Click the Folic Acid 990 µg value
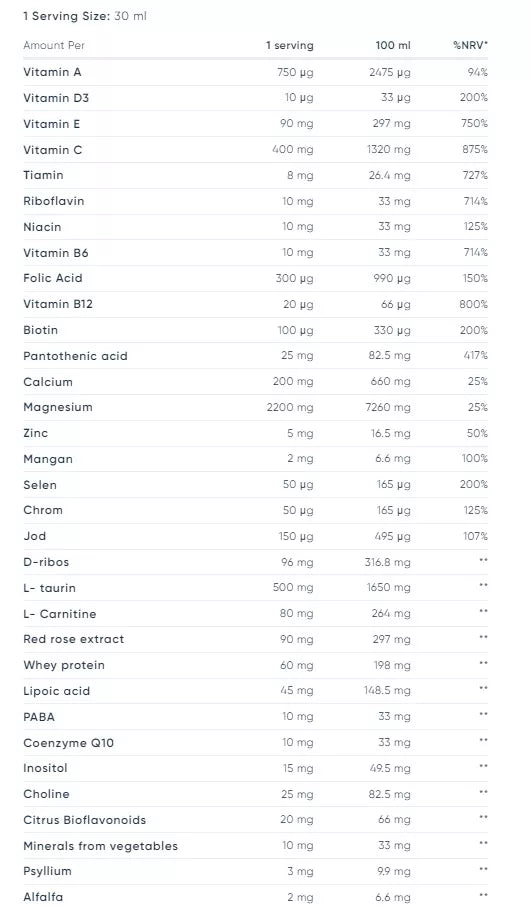Image resolution: width=531 pixels, height=906 pixels. point(392,279)
